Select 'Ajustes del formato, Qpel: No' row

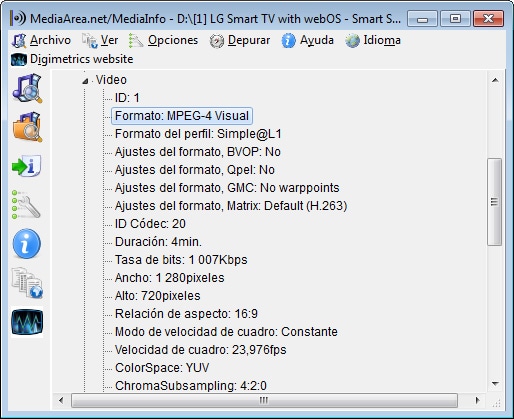coord(194,170)
